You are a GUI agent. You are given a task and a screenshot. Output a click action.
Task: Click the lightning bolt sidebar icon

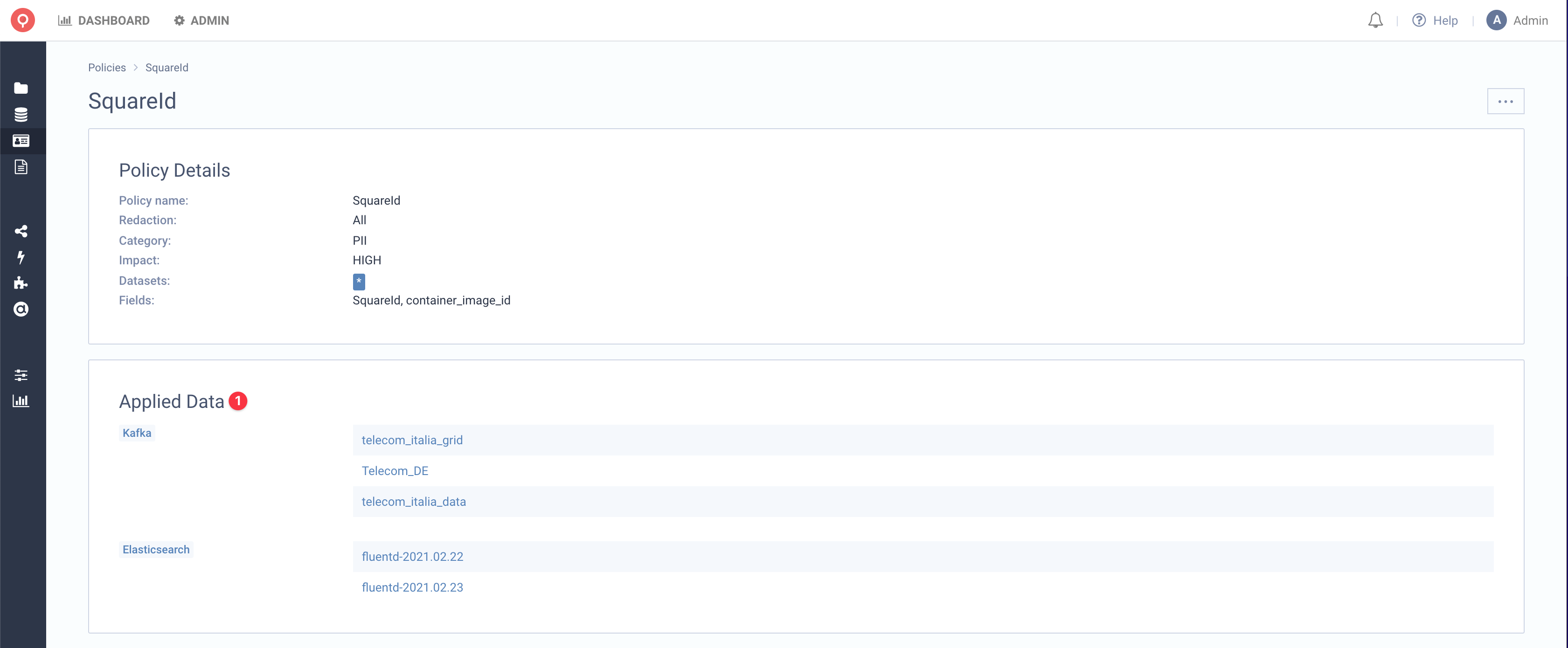point(21,257)
